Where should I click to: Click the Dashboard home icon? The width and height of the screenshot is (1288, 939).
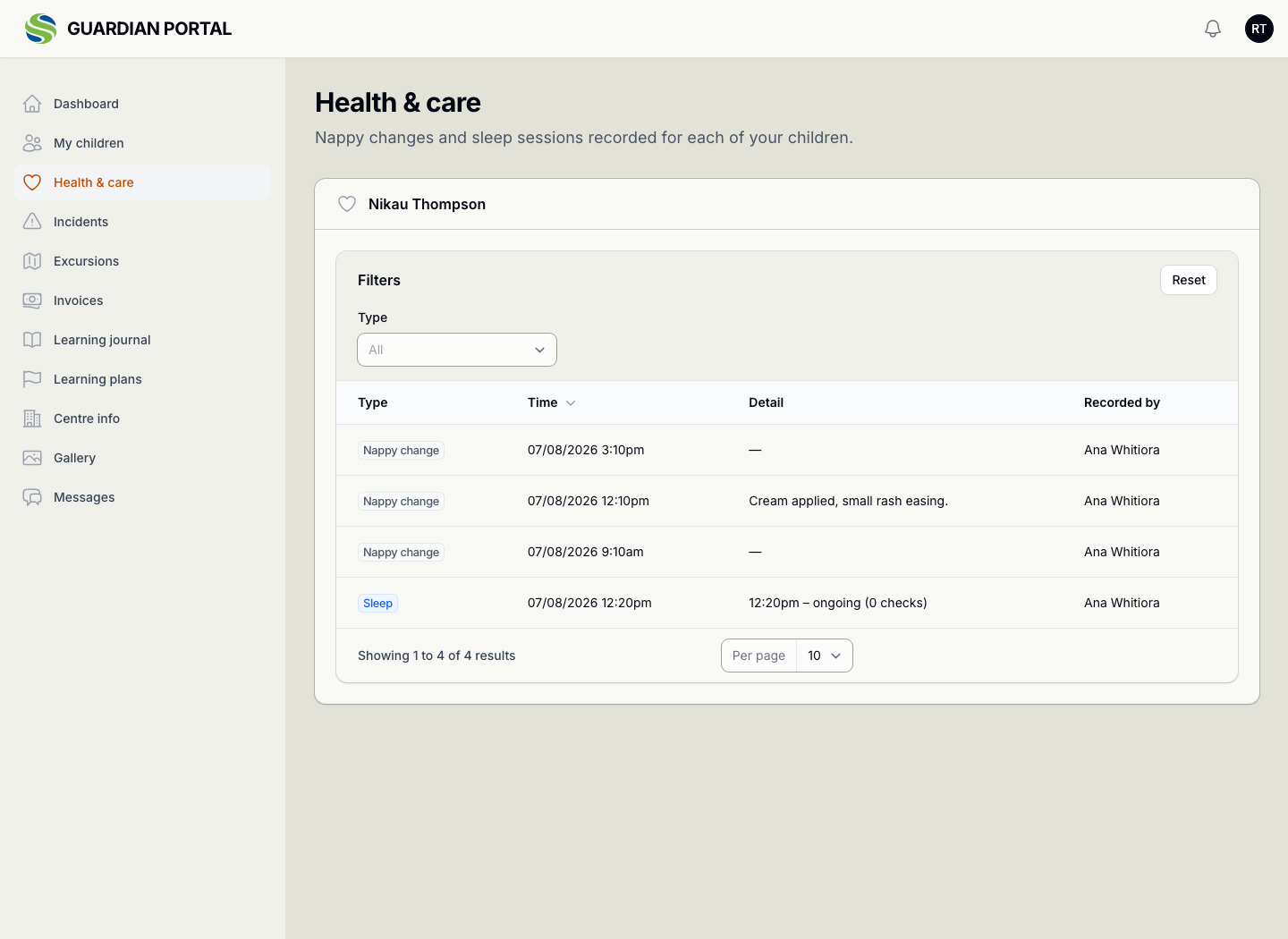(x=32, y=104)
